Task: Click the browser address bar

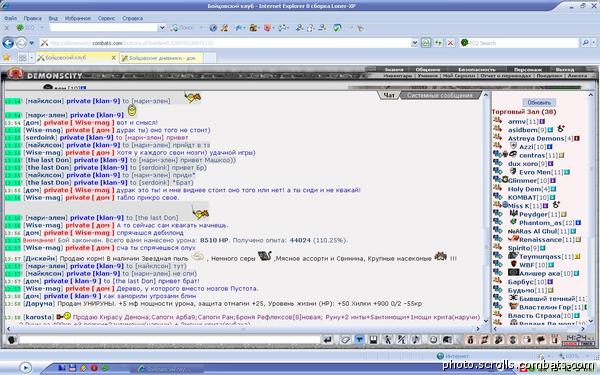Action: tap(226, 43)
